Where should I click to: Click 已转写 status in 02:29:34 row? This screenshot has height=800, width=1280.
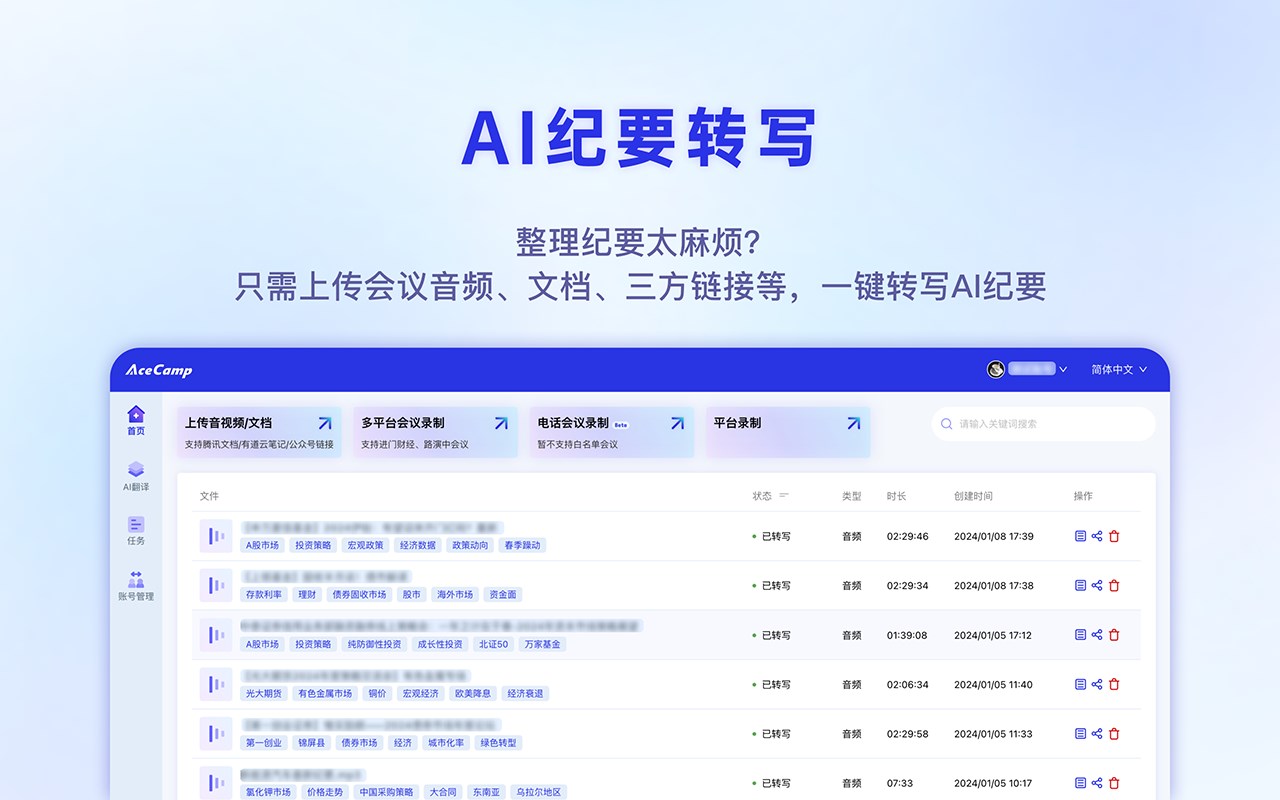coord(772,586)
